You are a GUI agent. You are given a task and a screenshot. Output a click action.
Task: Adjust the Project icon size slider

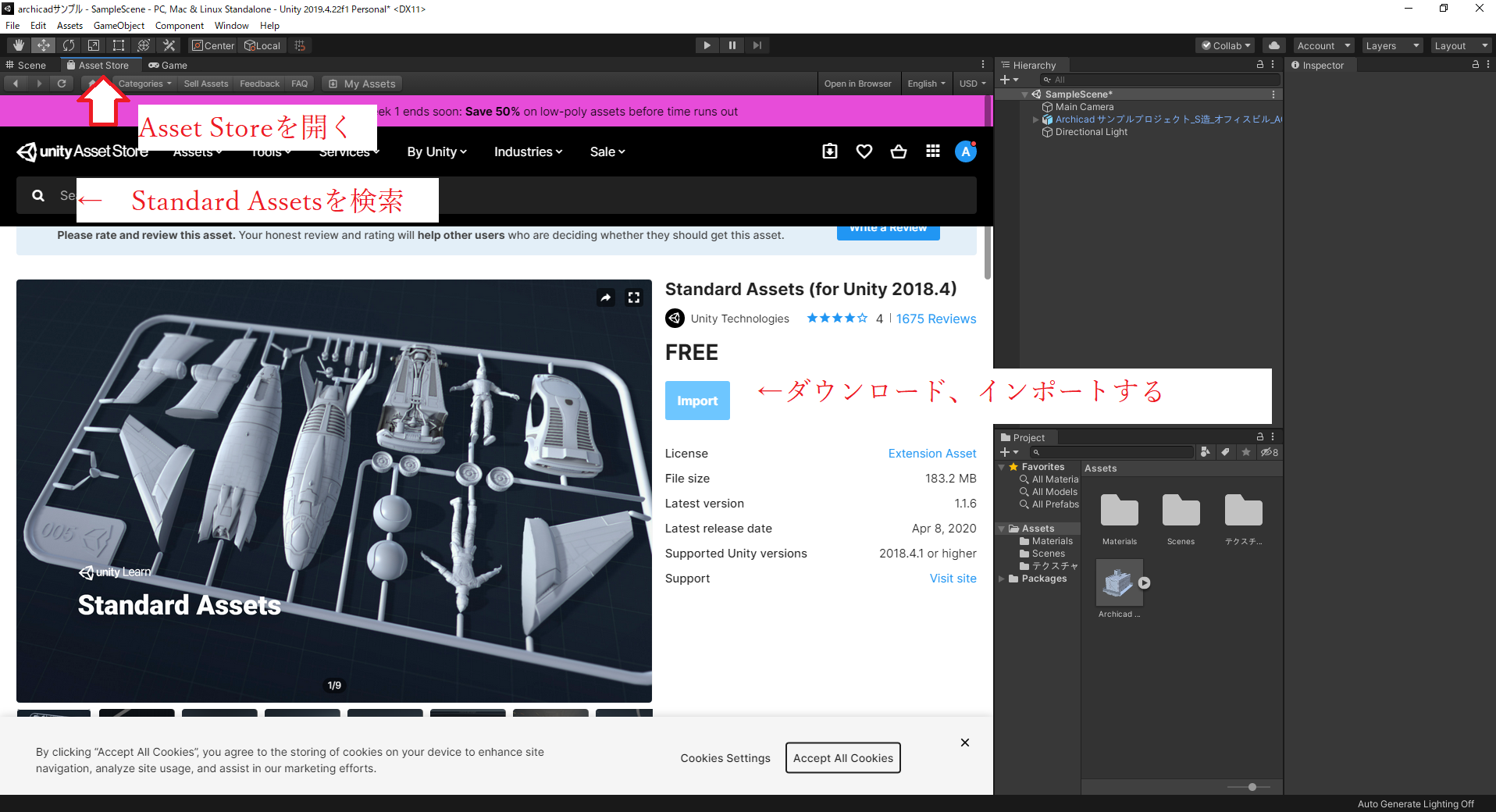(1251, 787)
